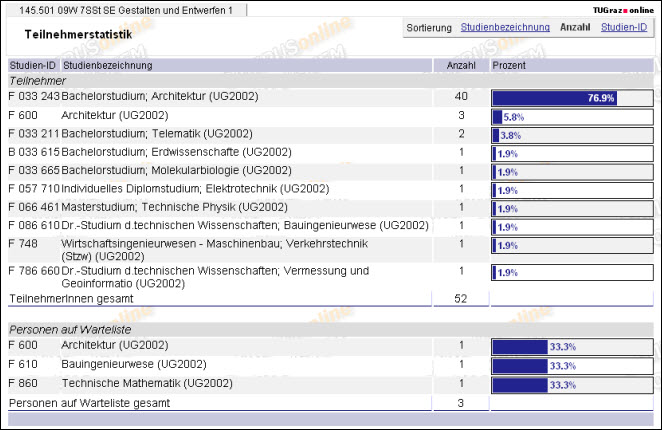Viewport: 662px width, 430px height.
Task: Click the 76.9% progress bar
Action: point(572,98)
